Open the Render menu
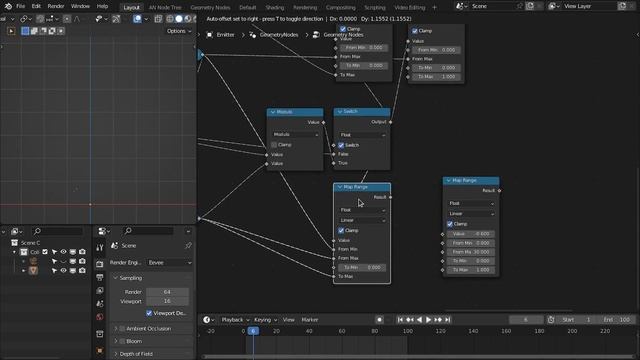The width and height of the screenshot is (640, 360). (x=56, y=6)
